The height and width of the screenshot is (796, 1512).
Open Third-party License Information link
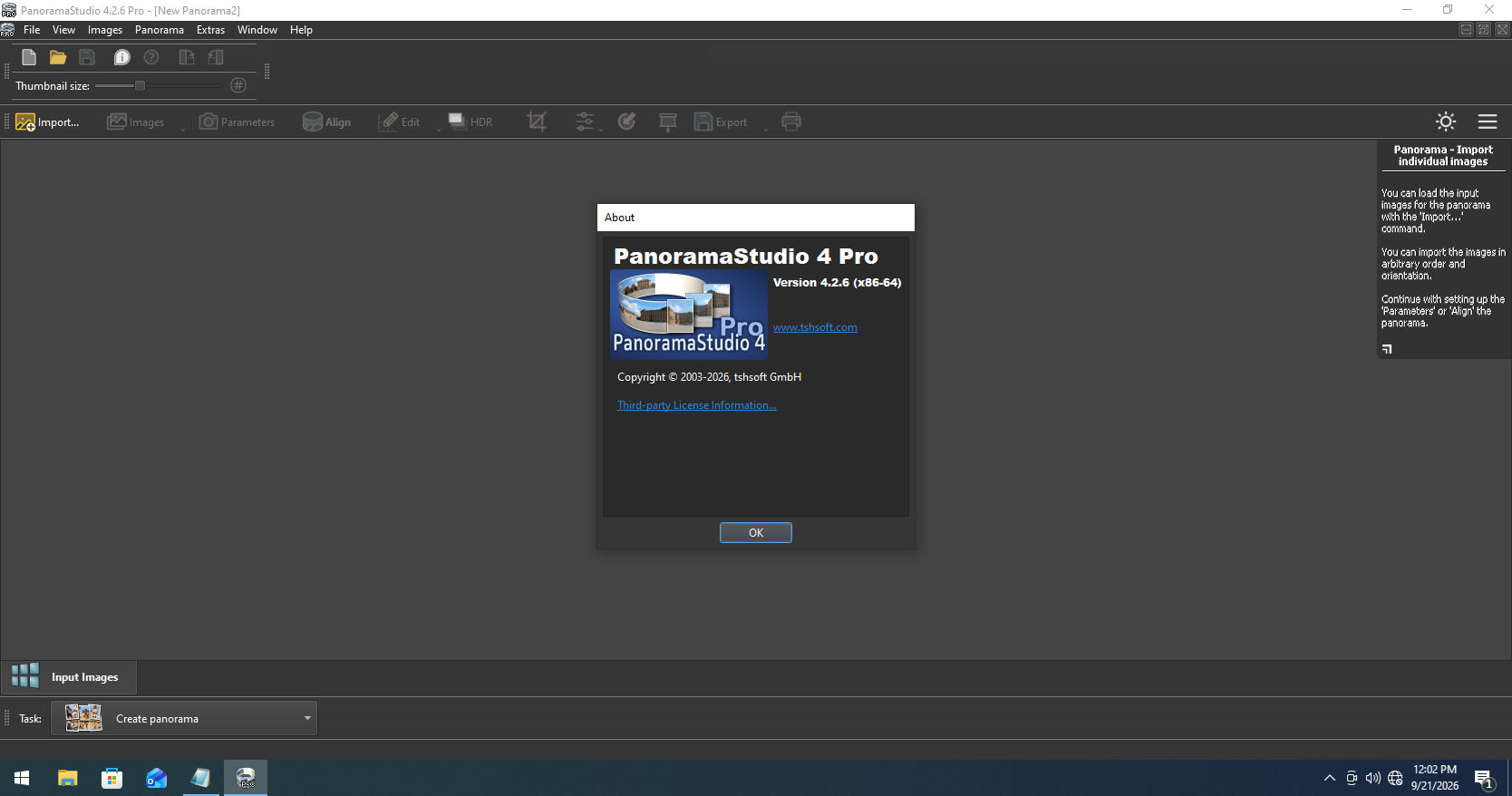[697, 405]
